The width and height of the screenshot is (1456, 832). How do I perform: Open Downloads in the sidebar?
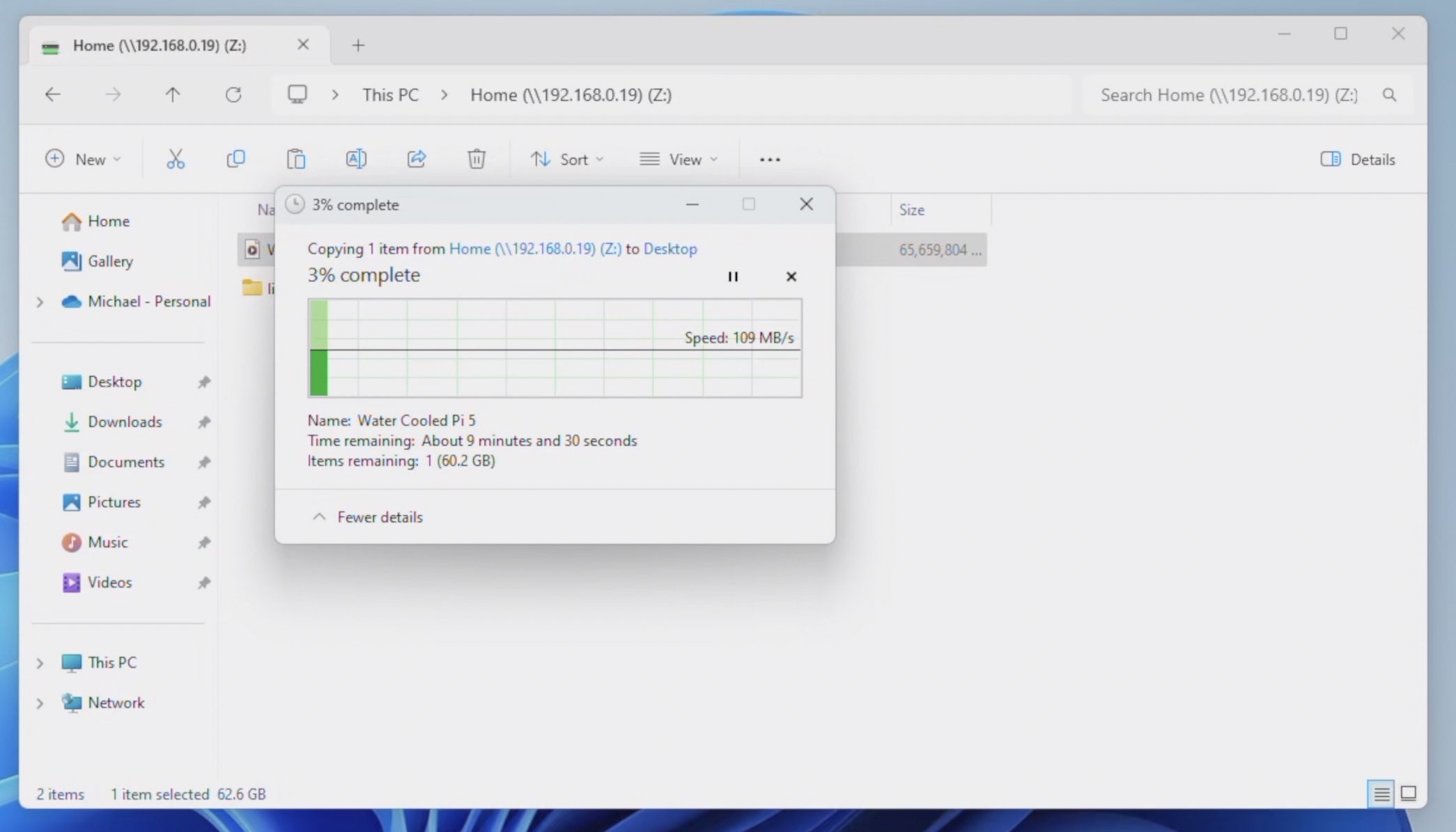pos(125,422)
